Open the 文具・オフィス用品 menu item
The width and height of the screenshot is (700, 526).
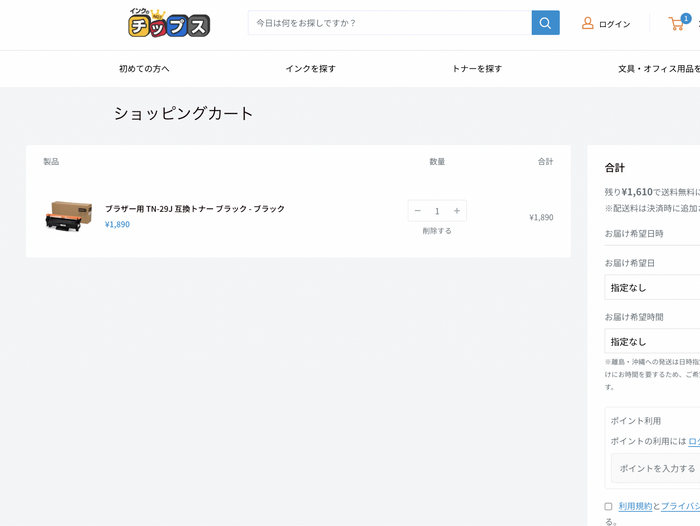(658, 69)
